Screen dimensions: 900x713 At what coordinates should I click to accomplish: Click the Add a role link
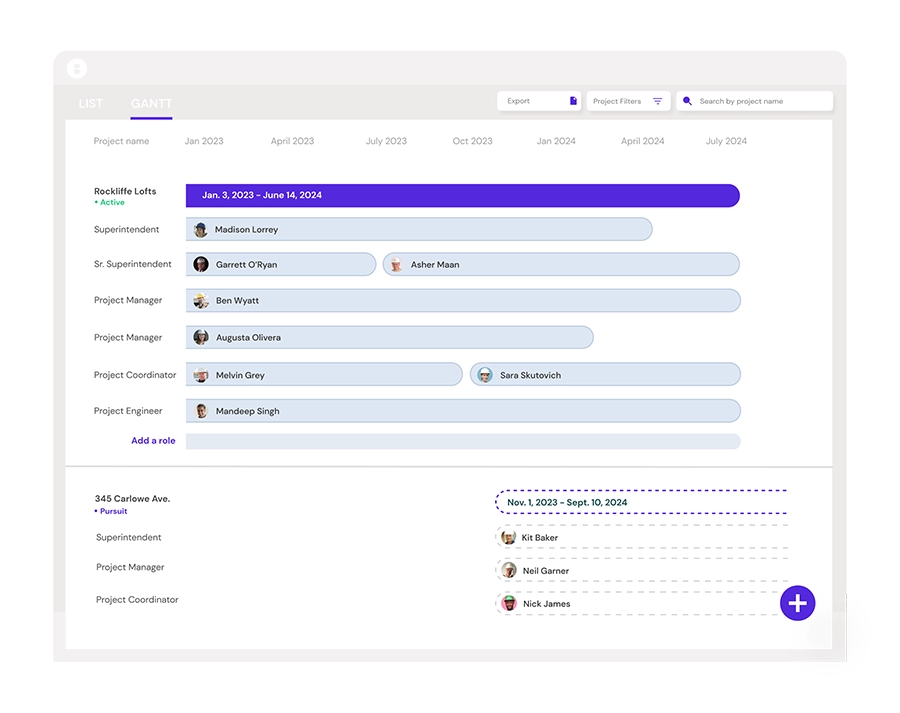(153, 441)
